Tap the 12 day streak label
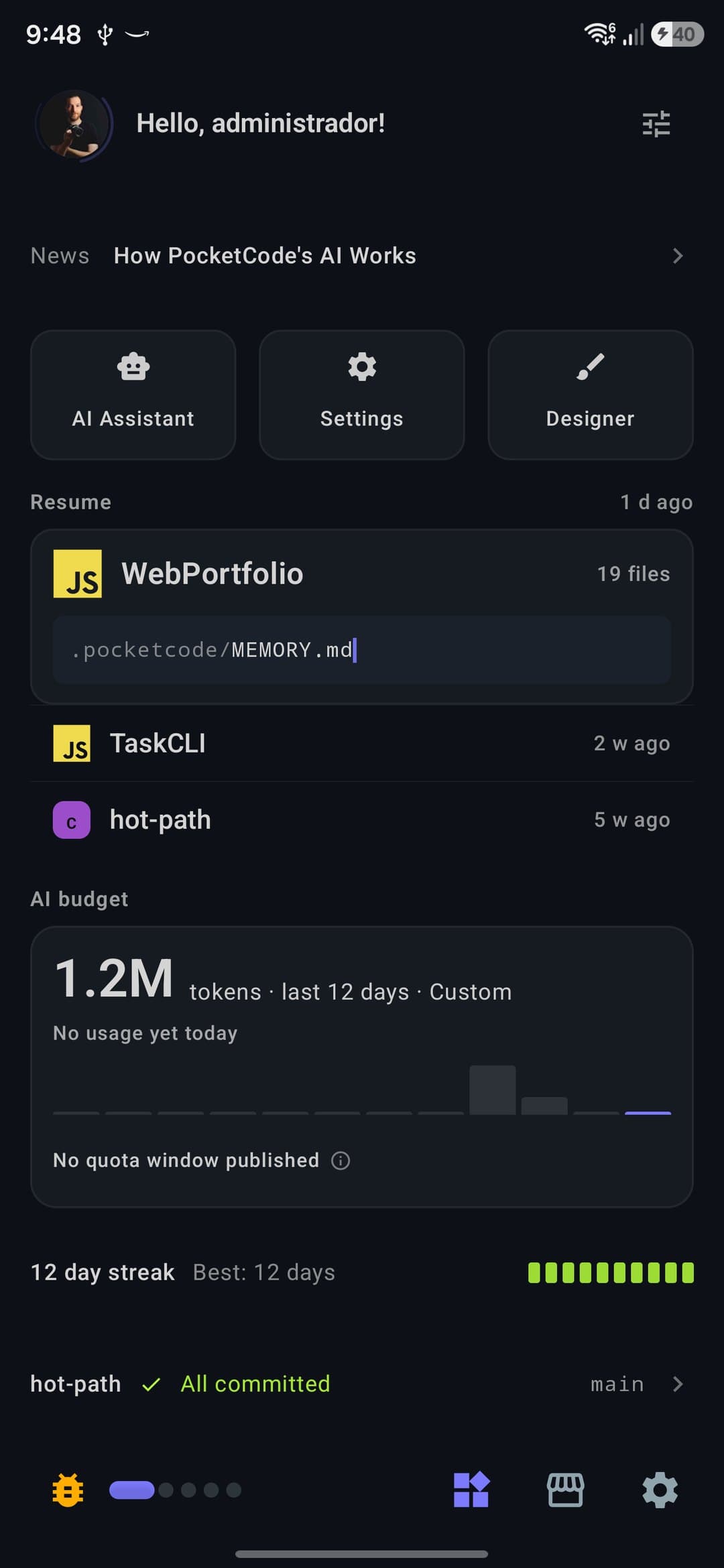Viewport: 724px width, 1568px height. pyautogui.click(x=103, y=1272)
